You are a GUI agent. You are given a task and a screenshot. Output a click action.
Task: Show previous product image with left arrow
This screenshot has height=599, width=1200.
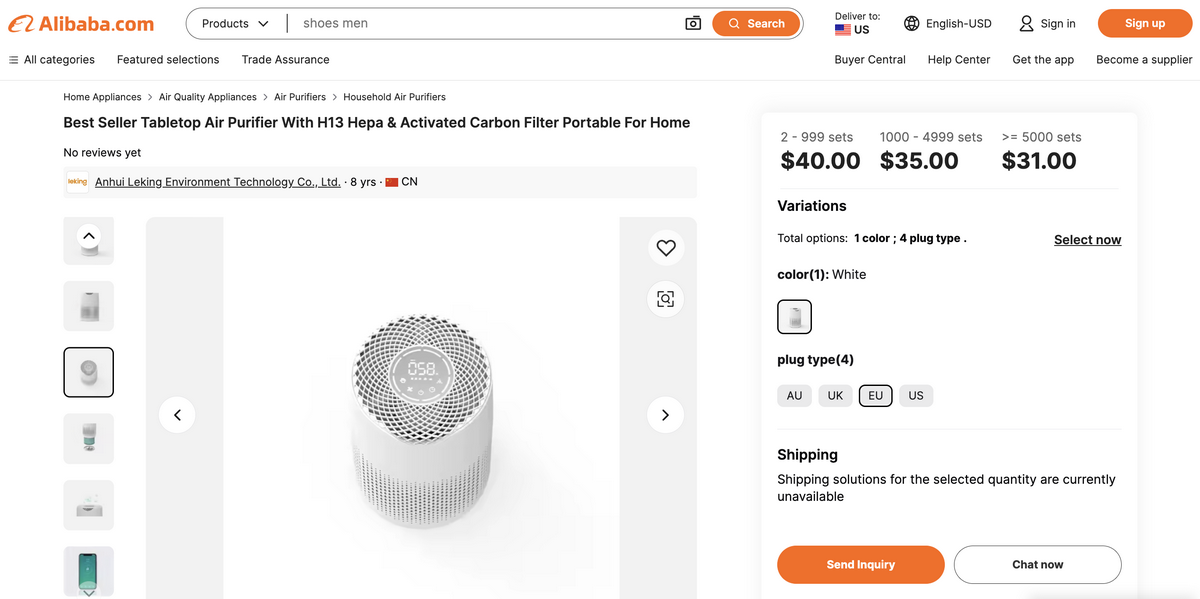(177, 414)
